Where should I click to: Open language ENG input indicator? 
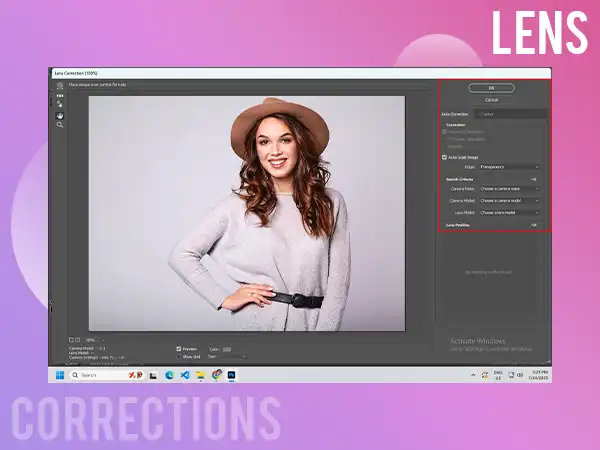click(x=498, y=375)
